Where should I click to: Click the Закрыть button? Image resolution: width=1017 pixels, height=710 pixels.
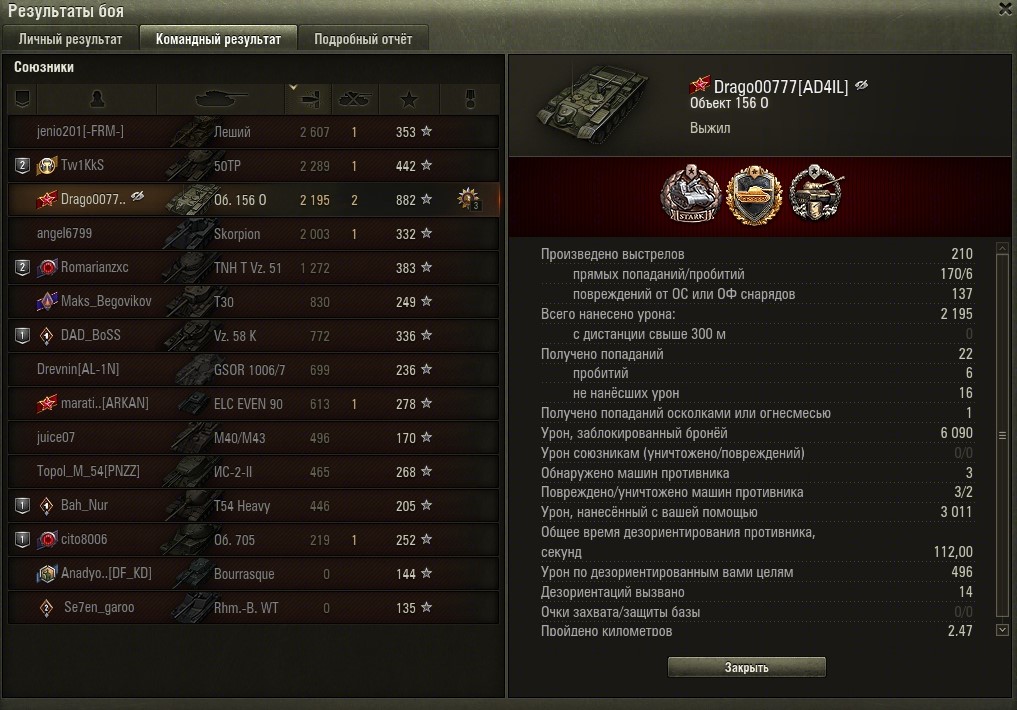click(747, 667)
